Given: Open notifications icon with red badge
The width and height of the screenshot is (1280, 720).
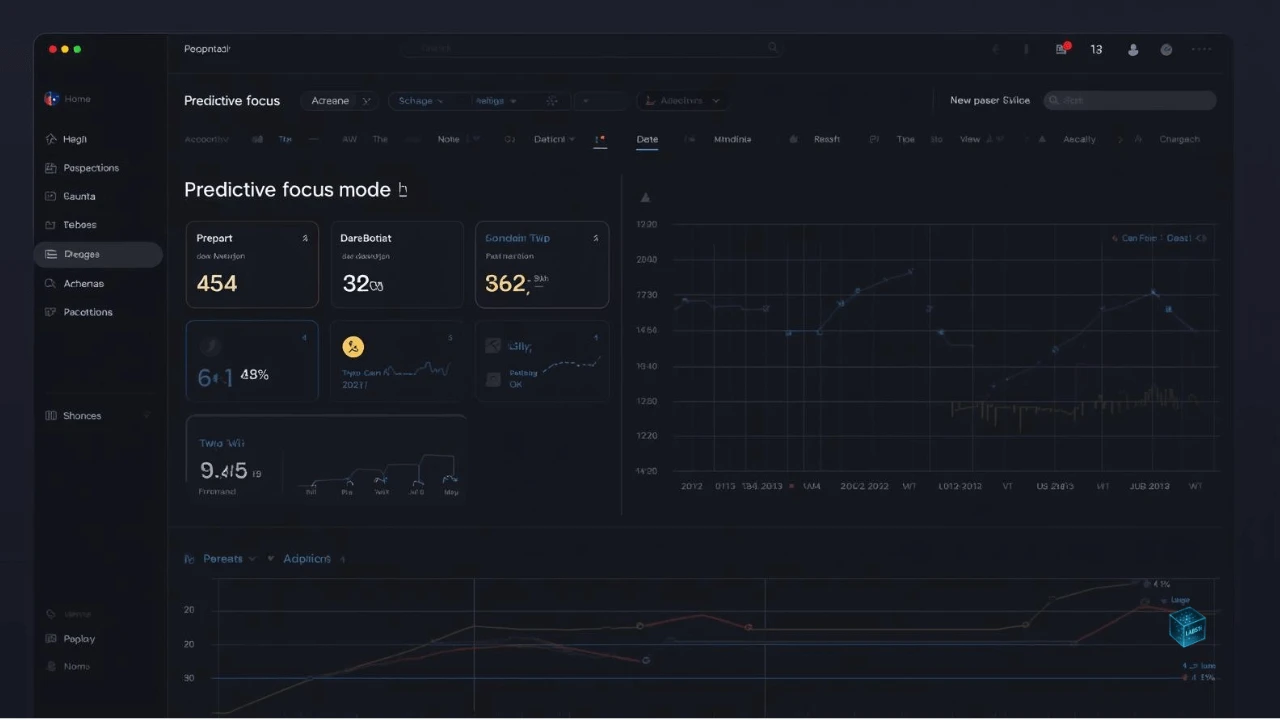Looking at the screenshot, I should (1062, 49).
